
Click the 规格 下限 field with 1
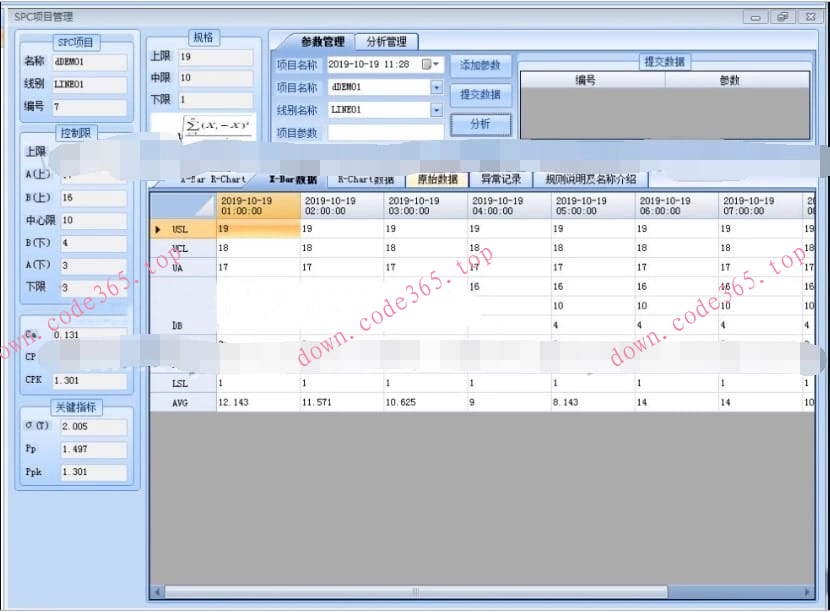coord(215,100)
